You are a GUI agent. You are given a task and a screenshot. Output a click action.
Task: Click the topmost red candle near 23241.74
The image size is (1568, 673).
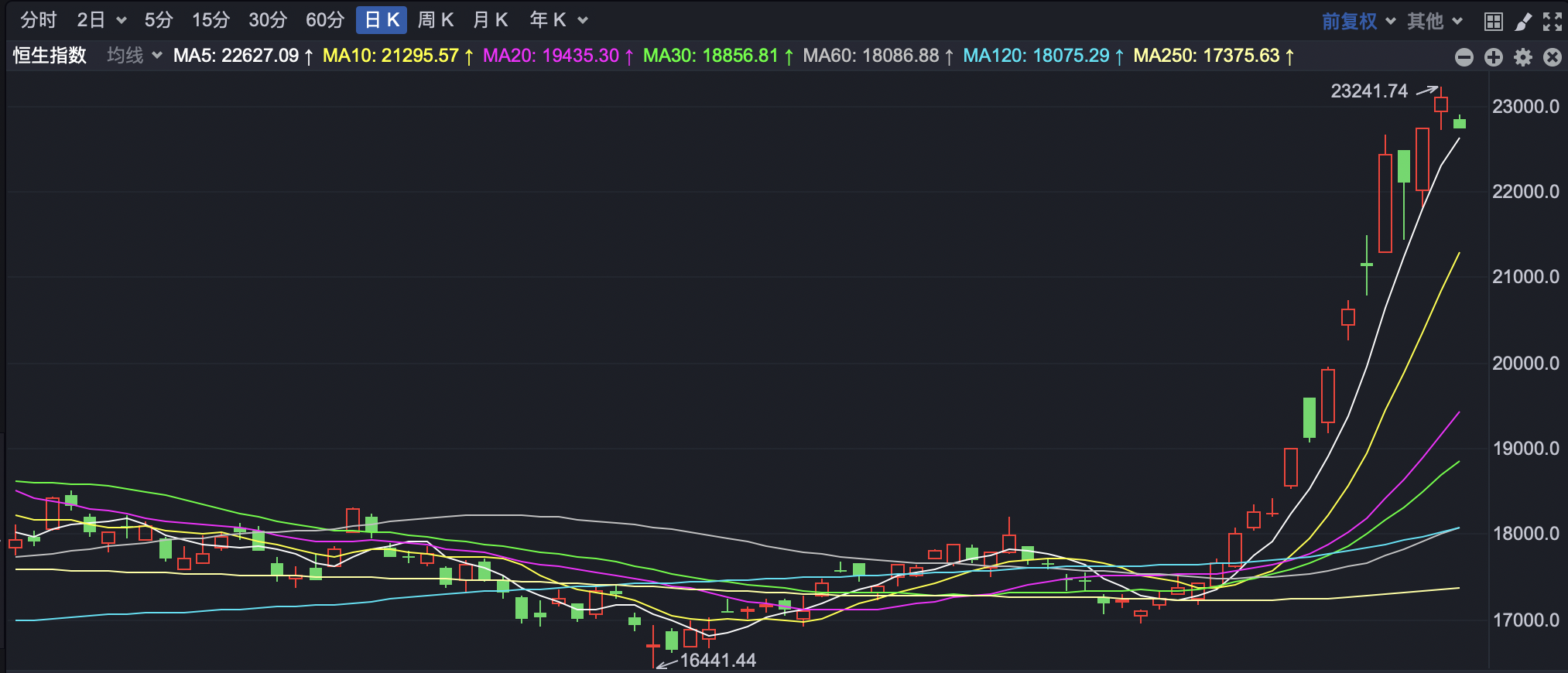[x=1441, y=105]
